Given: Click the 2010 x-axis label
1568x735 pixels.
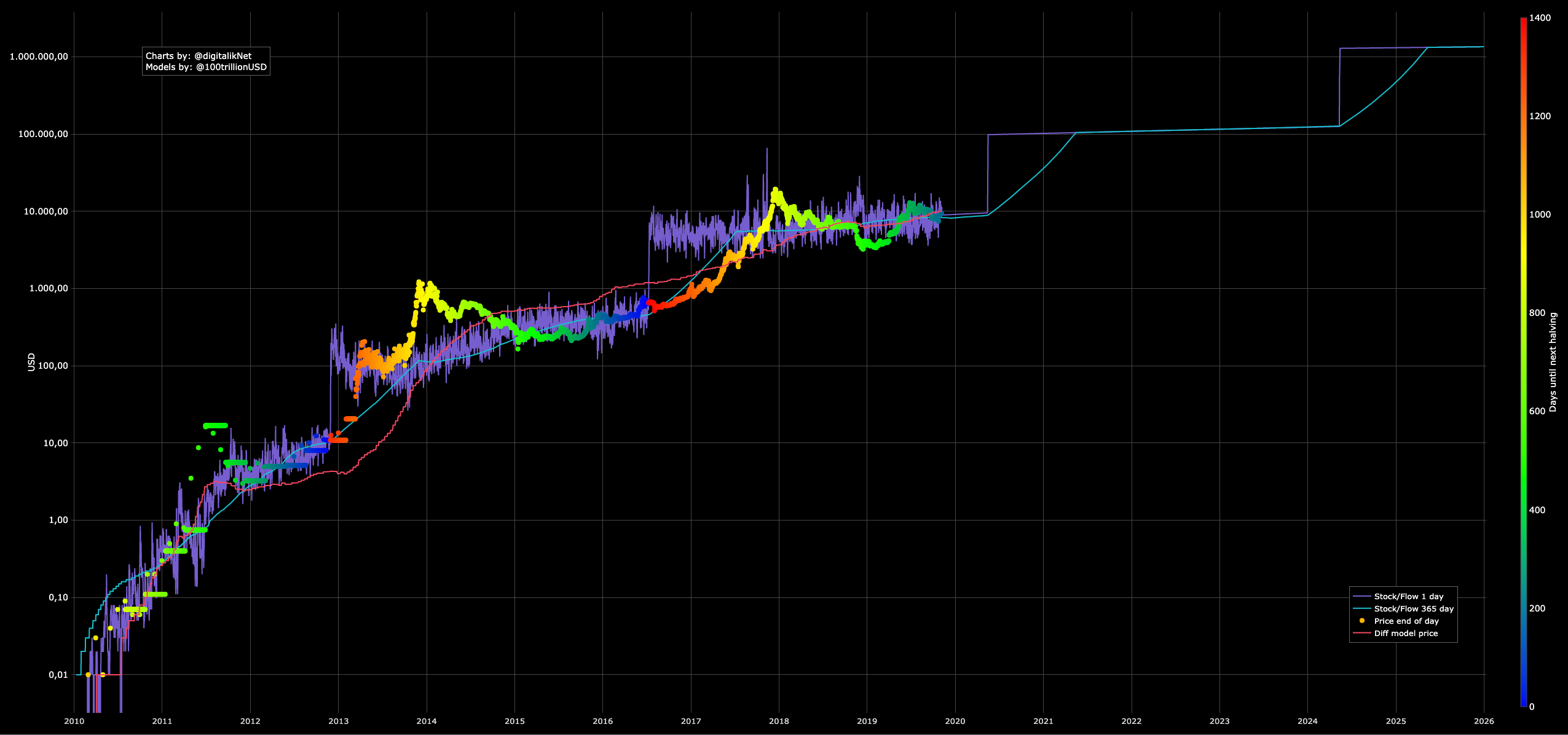Looking at the screenshot, I should click(74, 721).
